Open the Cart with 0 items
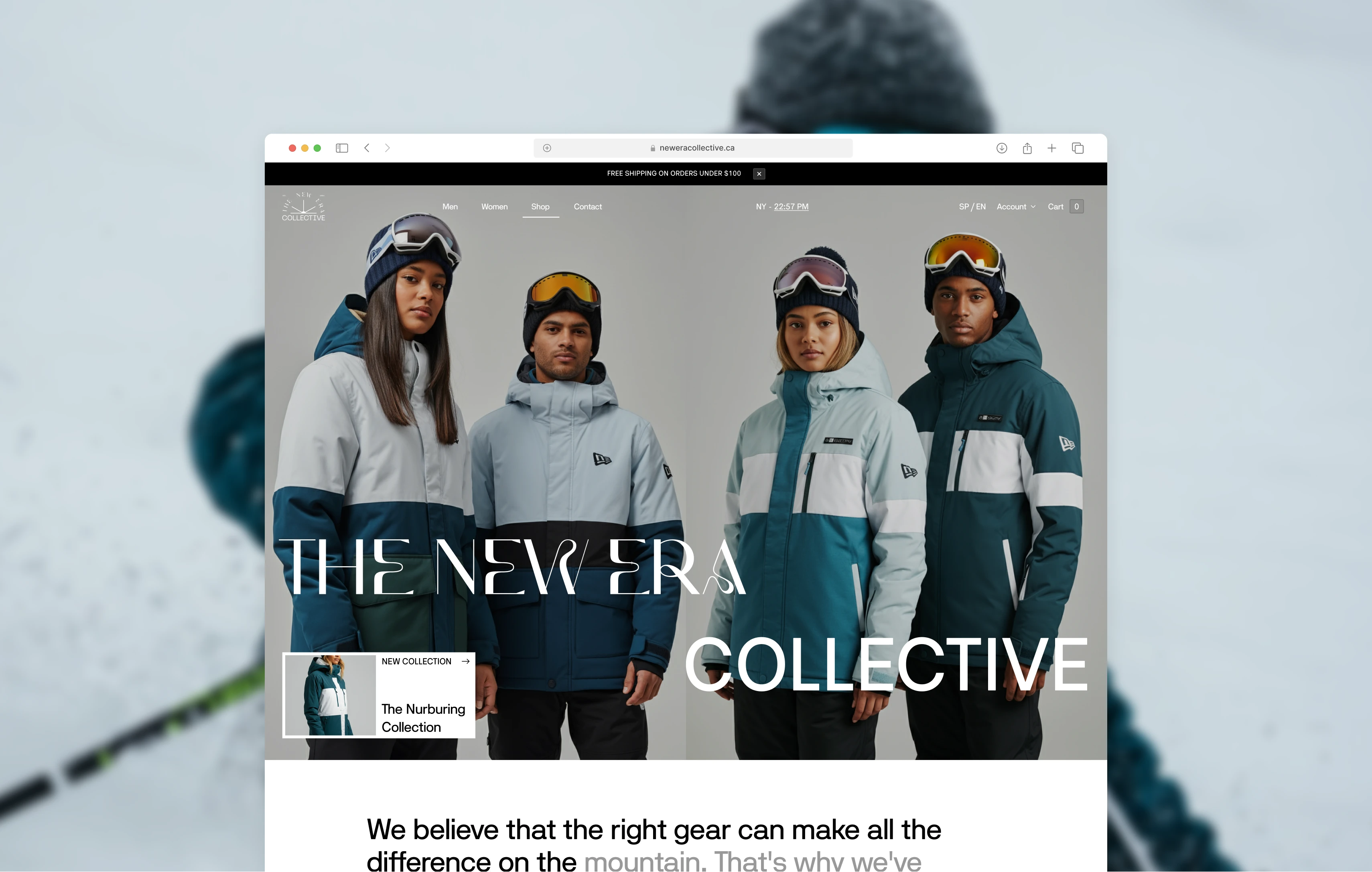 click(1066, 207)
